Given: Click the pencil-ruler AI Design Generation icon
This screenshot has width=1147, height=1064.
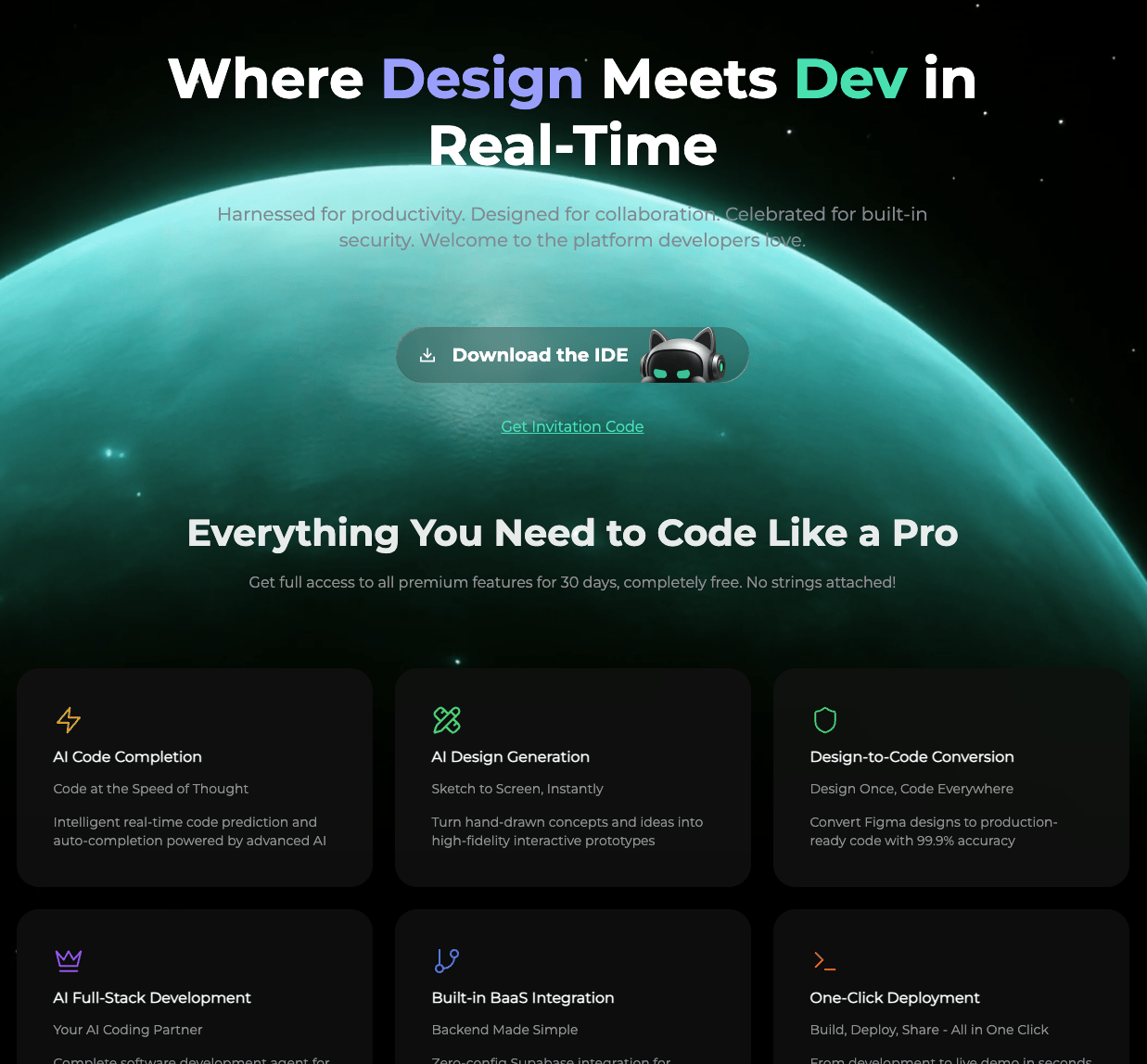Looking at the screenshot, I should (447, 720).
